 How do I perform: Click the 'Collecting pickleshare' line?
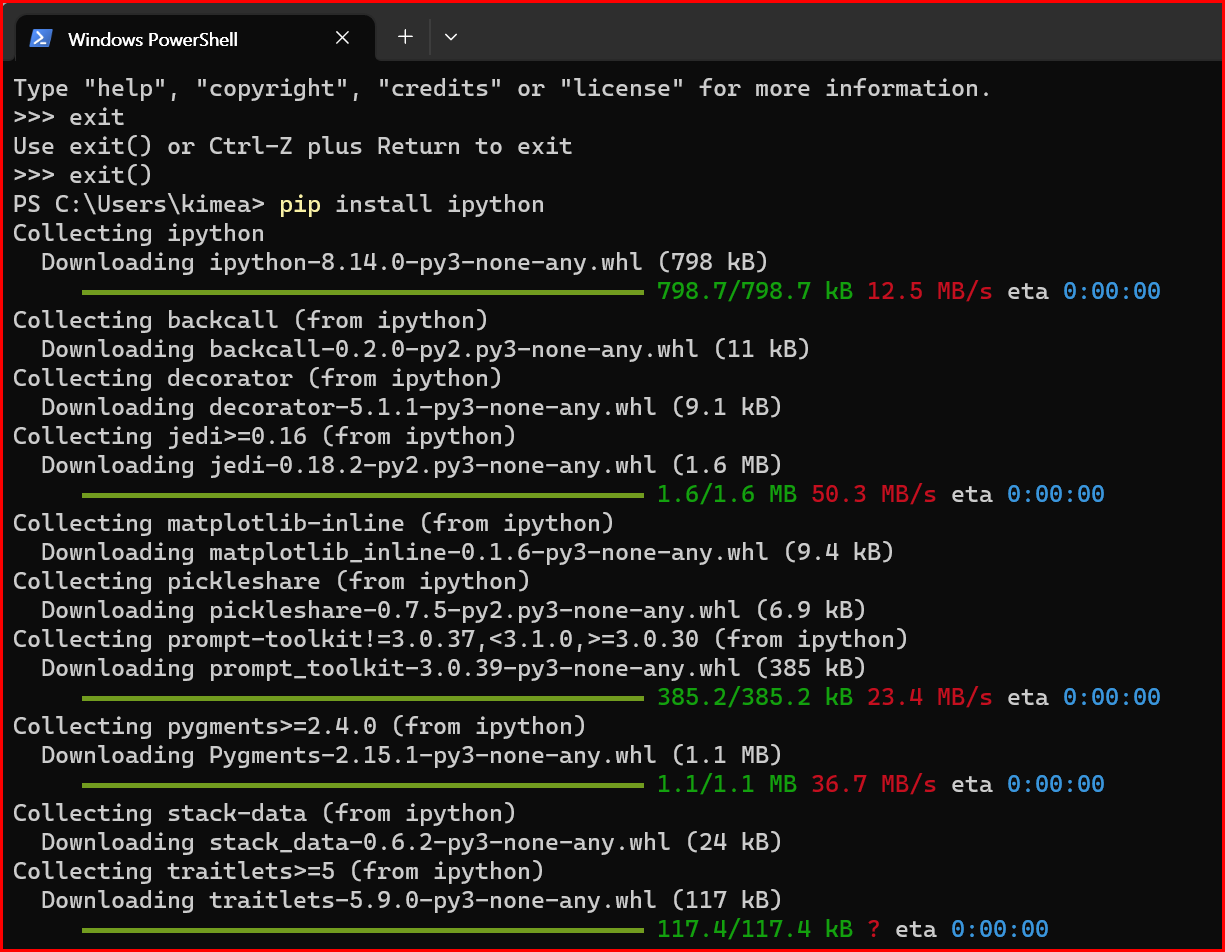tap(272, 581)
